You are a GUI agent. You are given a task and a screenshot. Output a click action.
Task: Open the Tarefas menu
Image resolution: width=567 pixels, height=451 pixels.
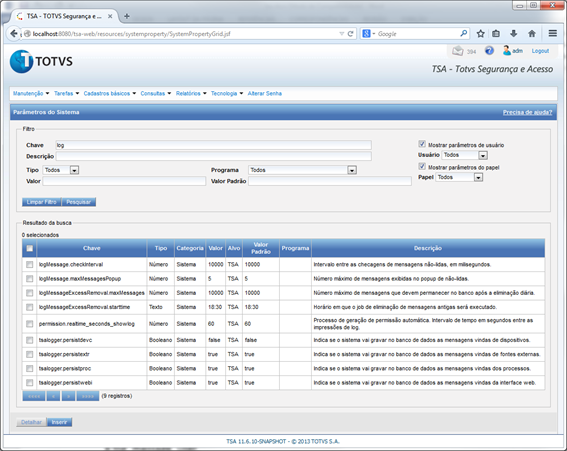tap(67, 93)
